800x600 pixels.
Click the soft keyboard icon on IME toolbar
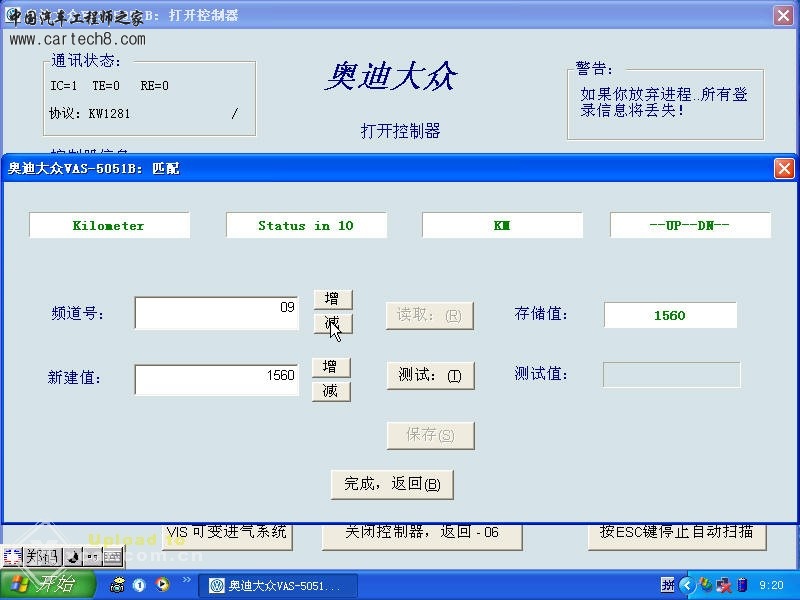[113, 557]
